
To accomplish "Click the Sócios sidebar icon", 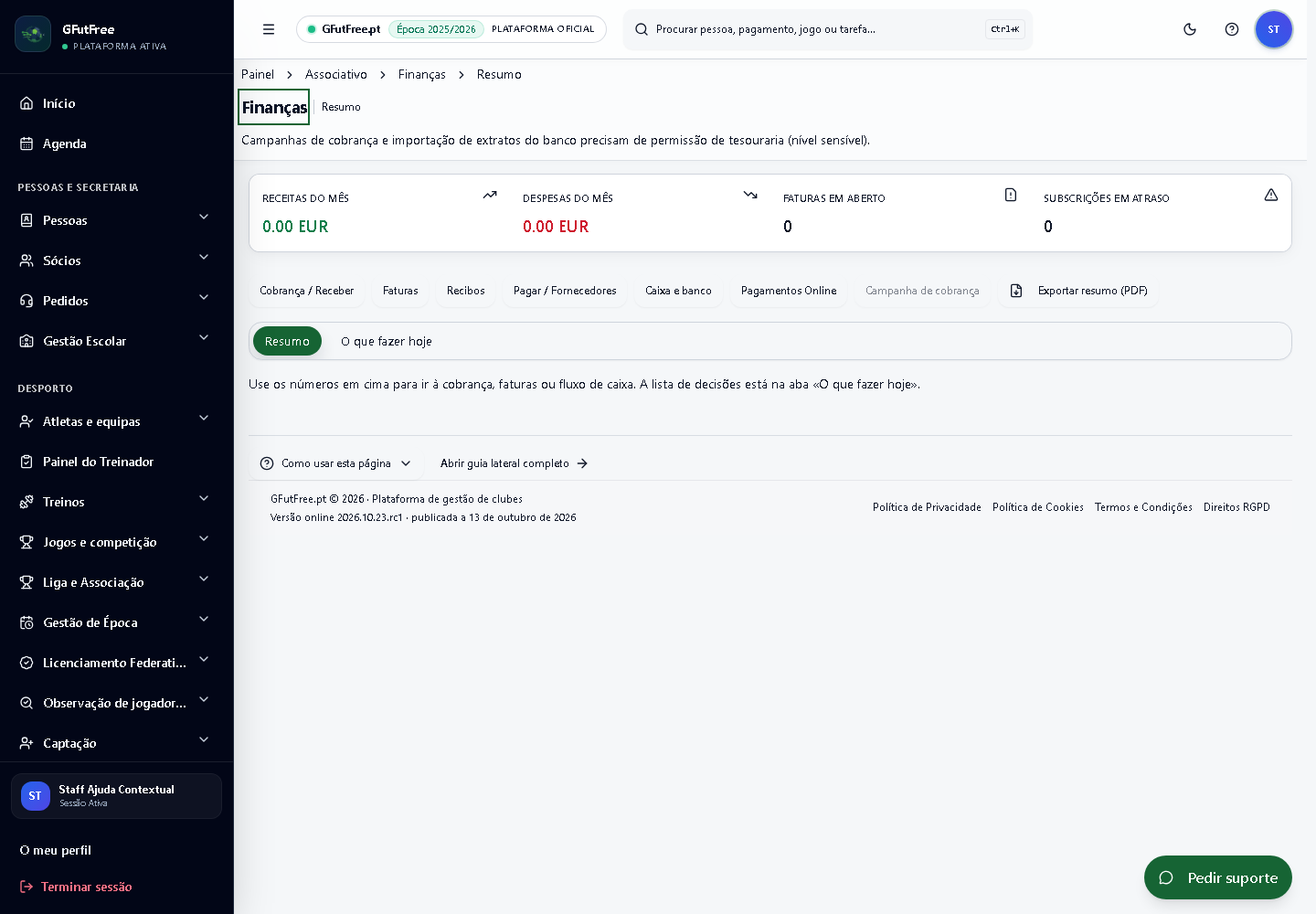I will pos(27,260).
